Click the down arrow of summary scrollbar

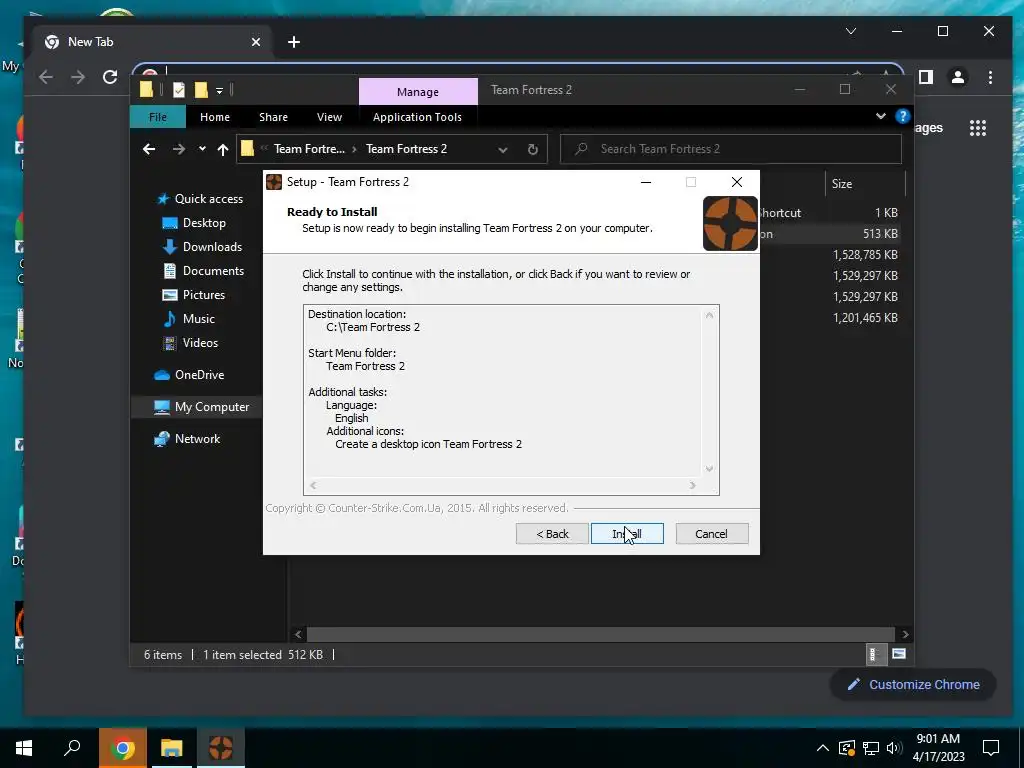709,468
